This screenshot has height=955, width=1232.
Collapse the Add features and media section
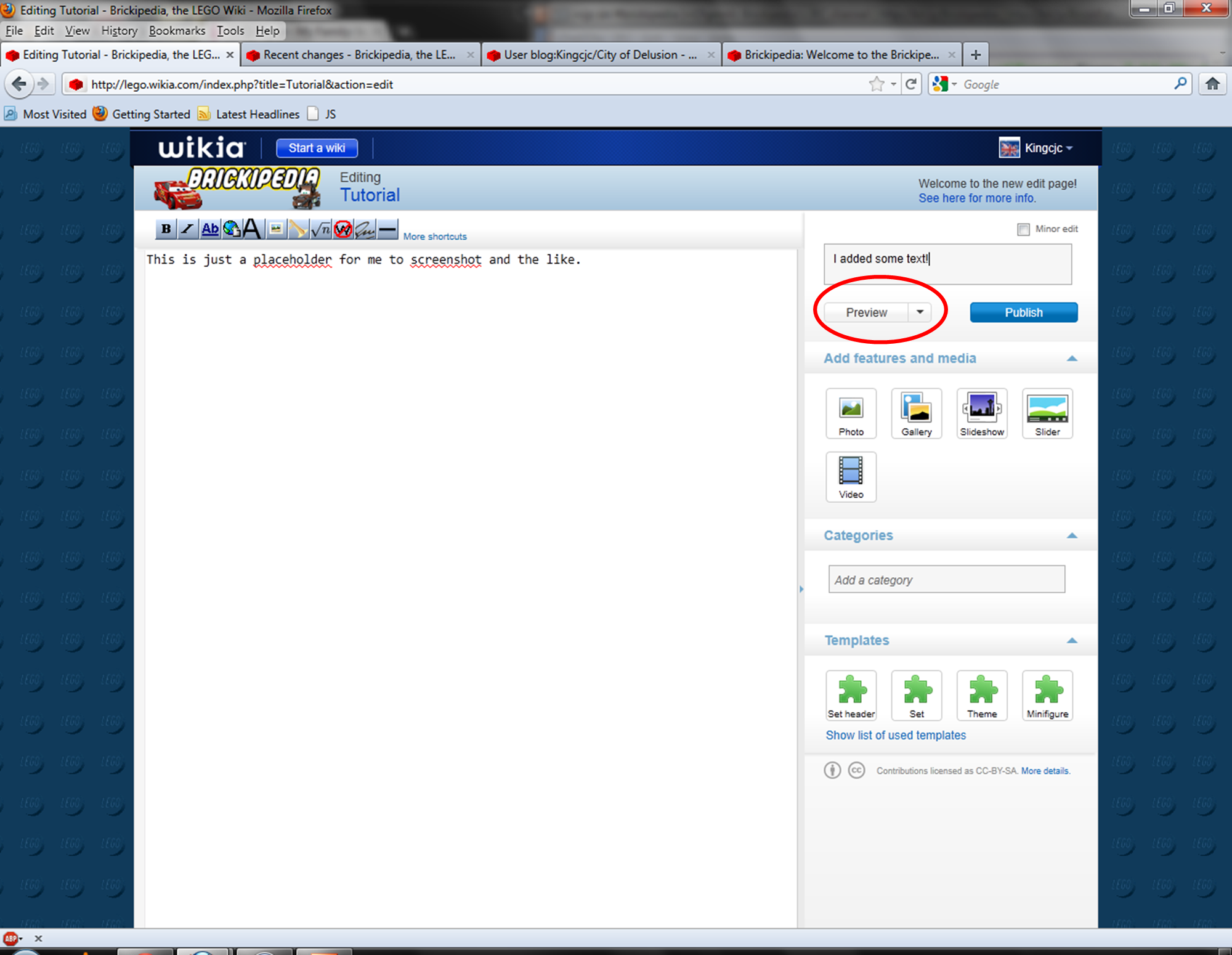click(x=1071, y=359)
